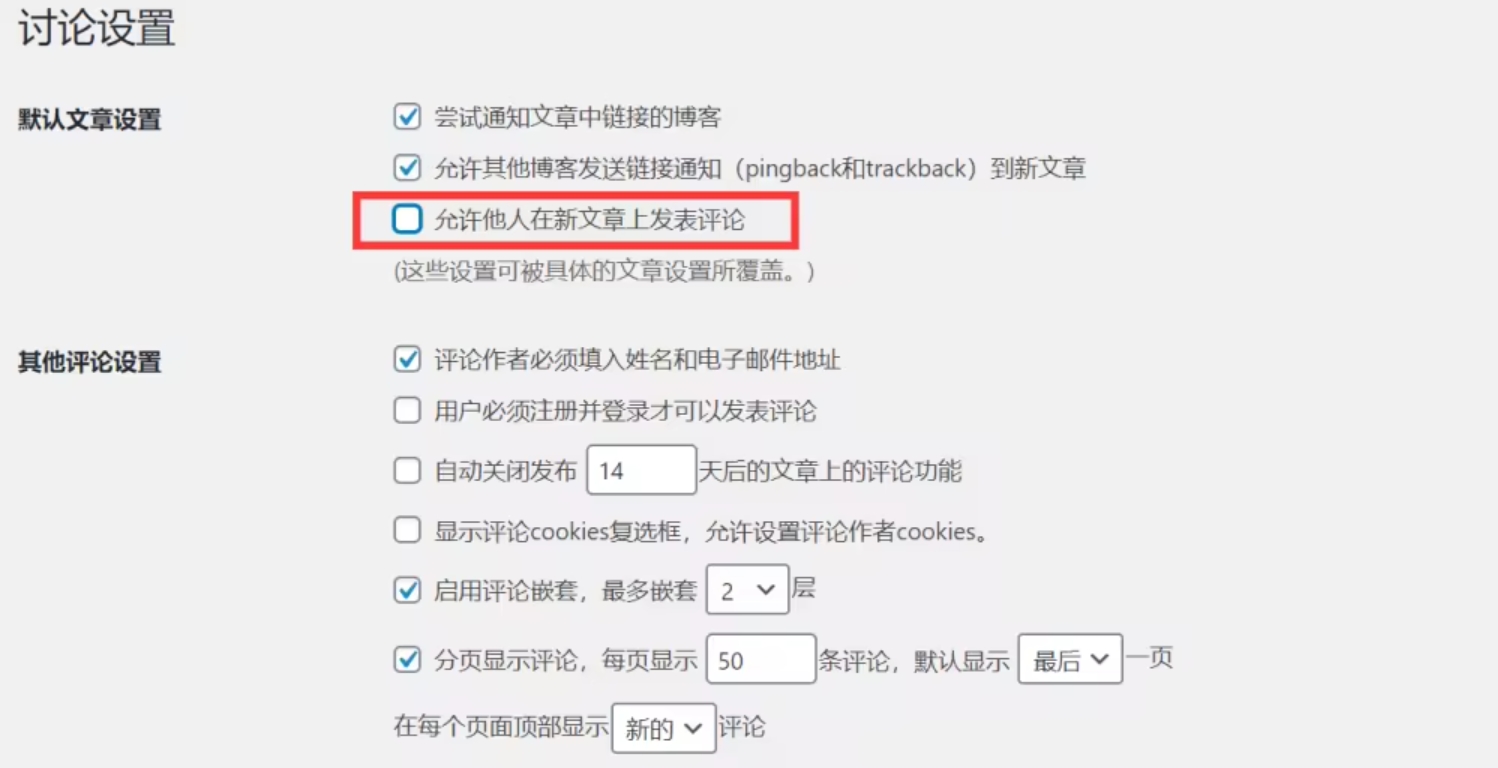Screen dimensions: 1498x768
Task: Uncheck 评论作者必须填入姓名和电子邮件地址 checkbox
Action: coord(407,359)
